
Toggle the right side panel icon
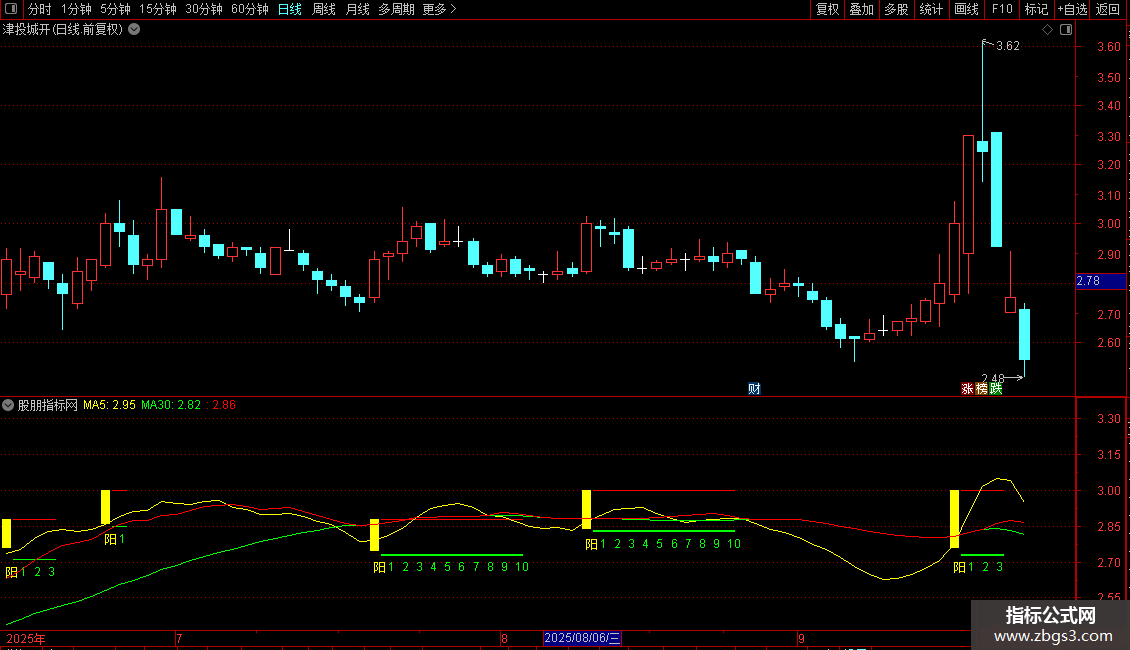click(1066, 30)
